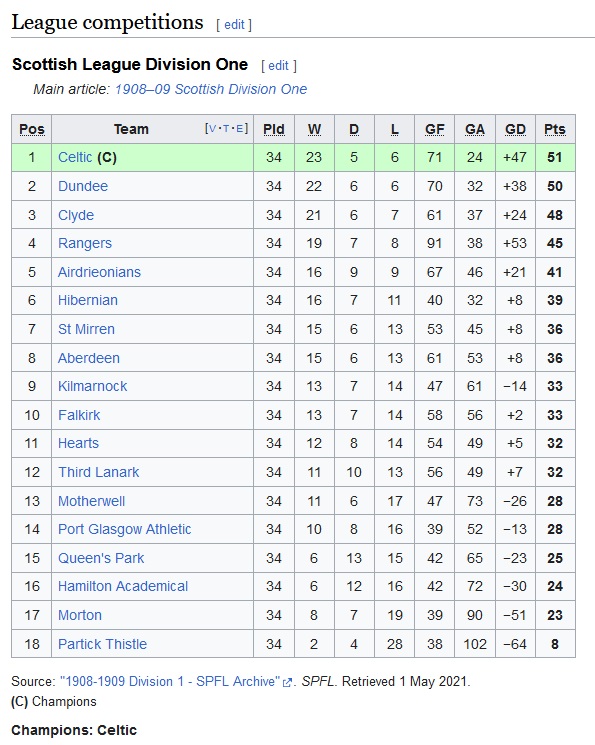Visit the Port Glasgow Athletic page
Image resolution: width=595 pixels, height=745 pixels.
tap(125, 529)
